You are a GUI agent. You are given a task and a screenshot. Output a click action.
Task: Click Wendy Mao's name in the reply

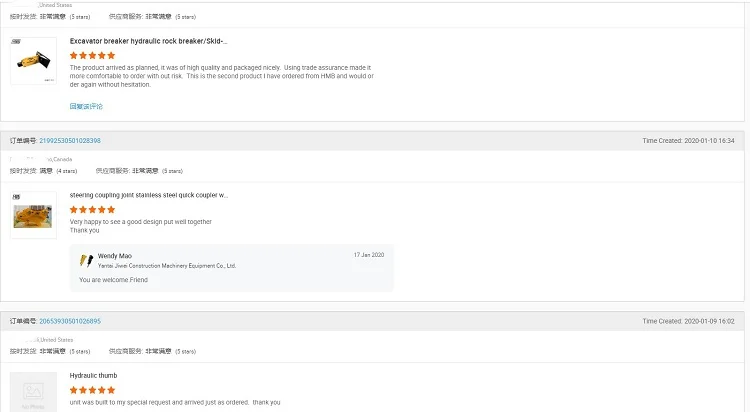coord(115,256)
